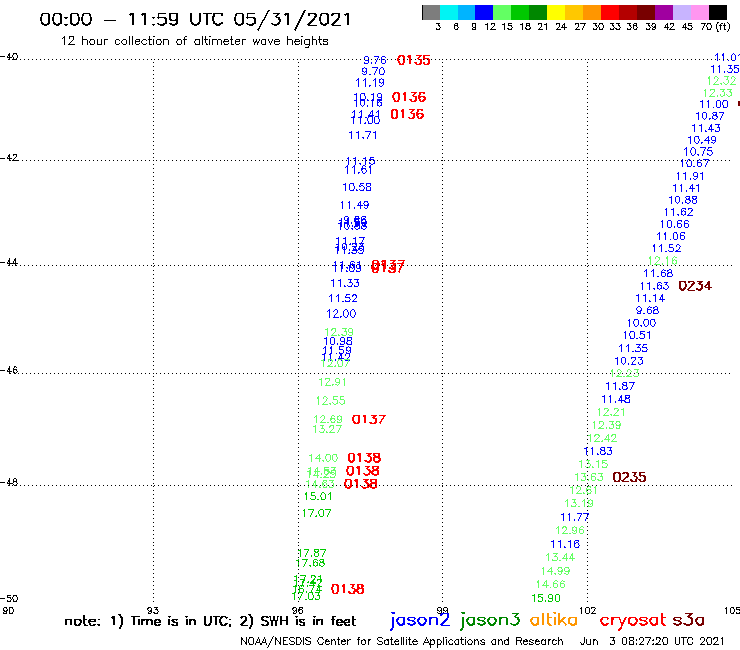This screenshot has width=740, height=650.
Task: Click the wave height value 12.42
Action: click(x=602, y=439)
